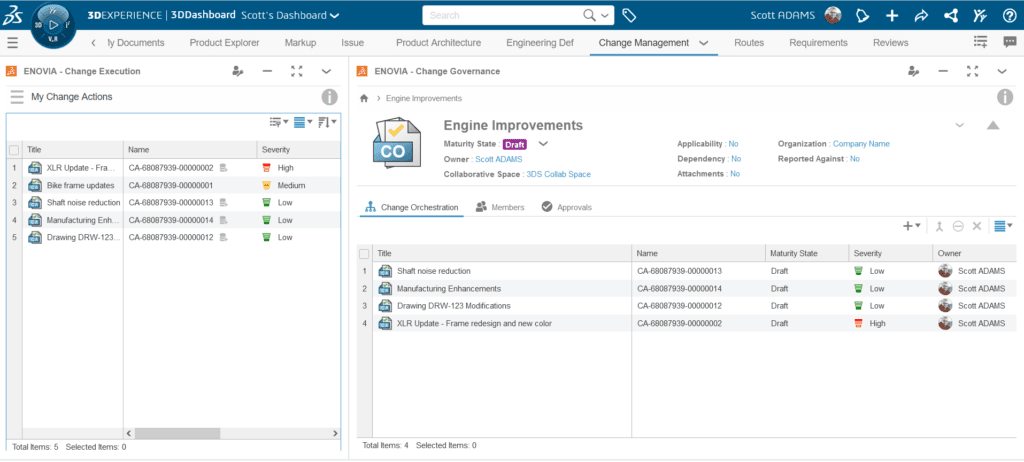Open view mode dropdown in orchestration toolbar
This screenshot has width=1024, height=462.
(x=1003, y=226)
